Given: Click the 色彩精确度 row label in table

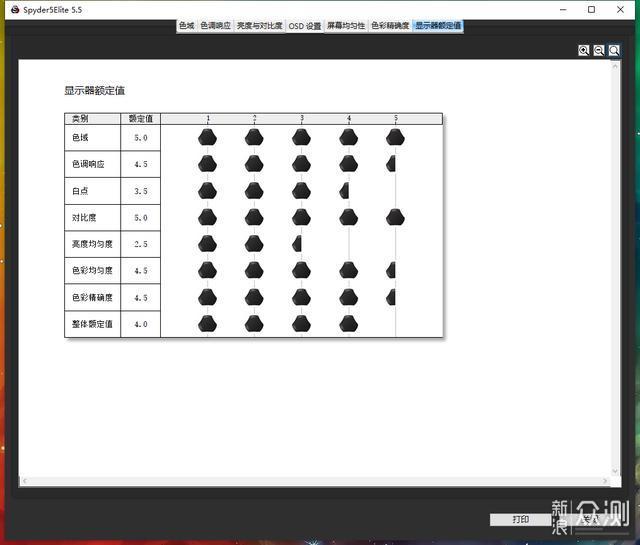Looking at the screenshot, I should click(x=92, y=298).
